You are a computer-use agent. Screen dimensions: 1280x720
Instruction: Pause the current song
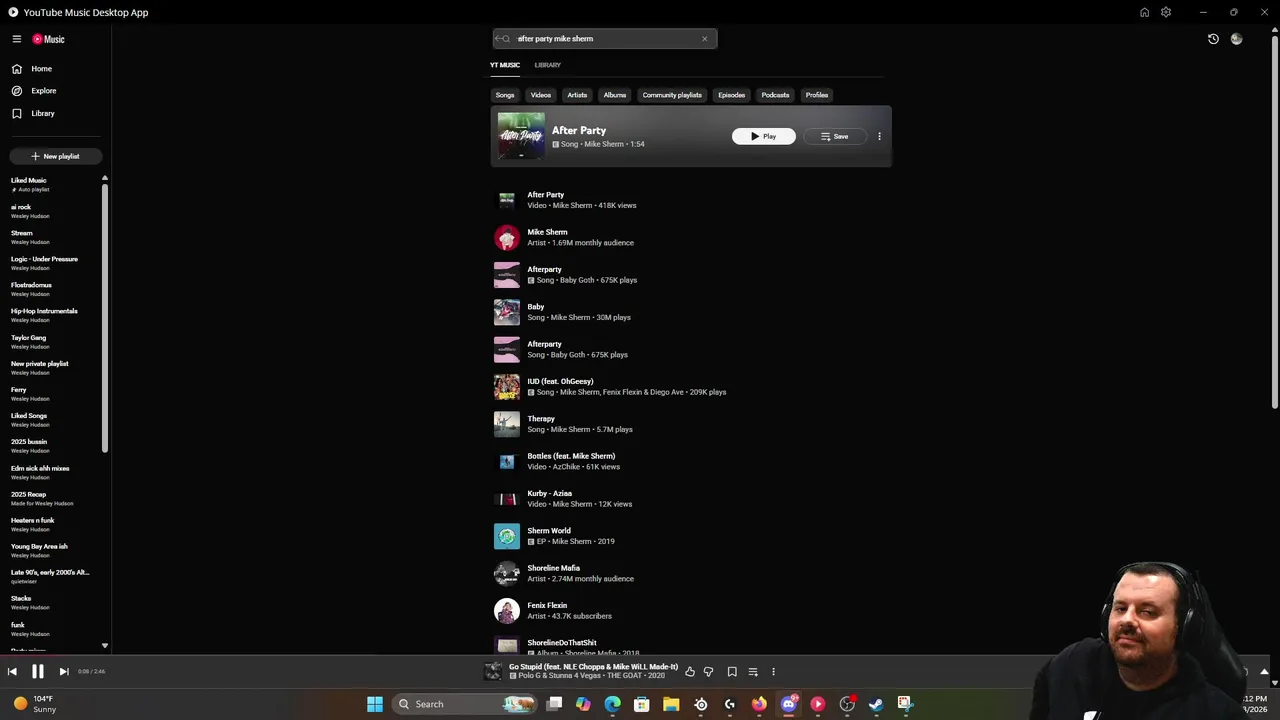click(38, 672)
